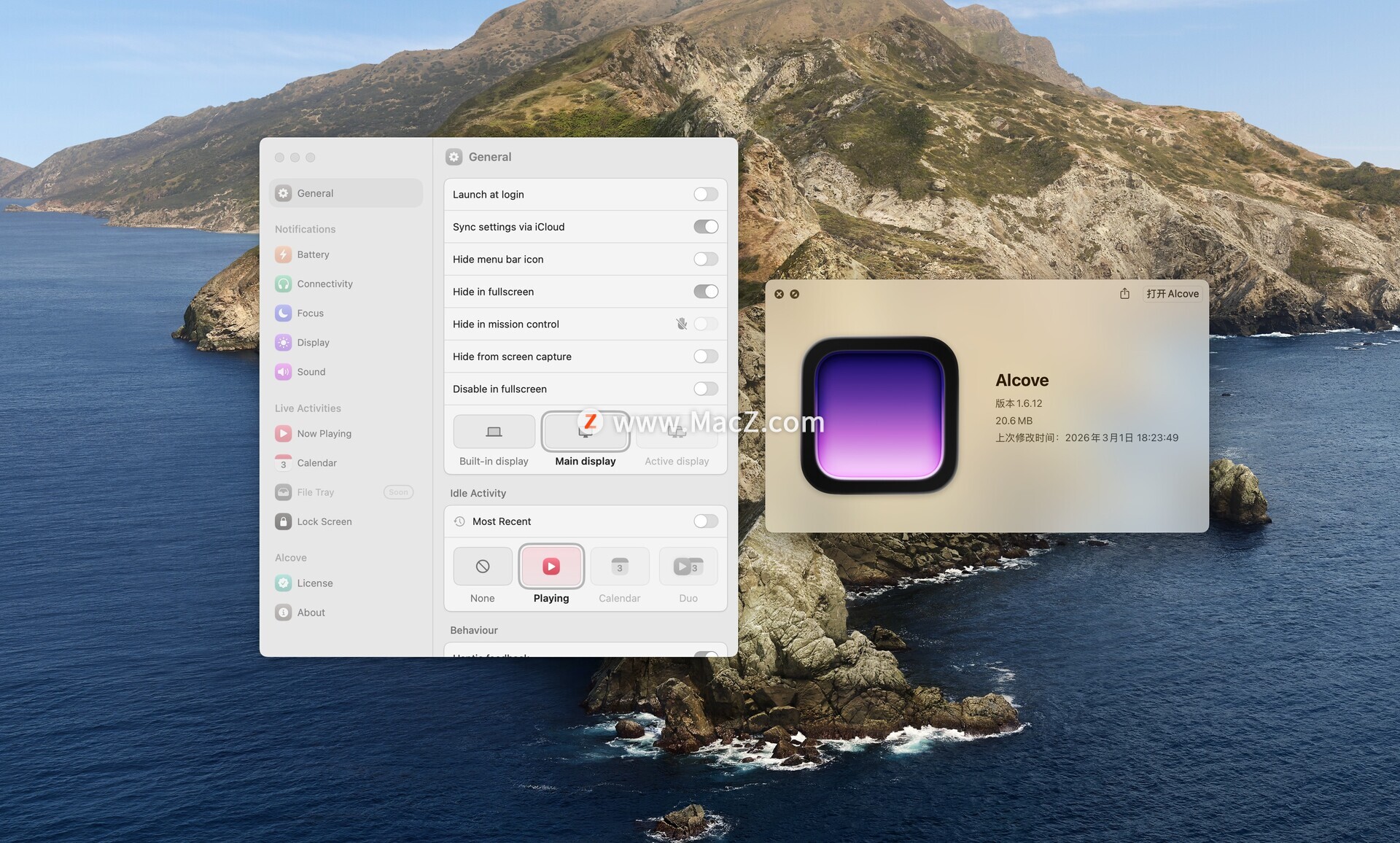Open the About section
1400x843 pixels.
(311, 613)
